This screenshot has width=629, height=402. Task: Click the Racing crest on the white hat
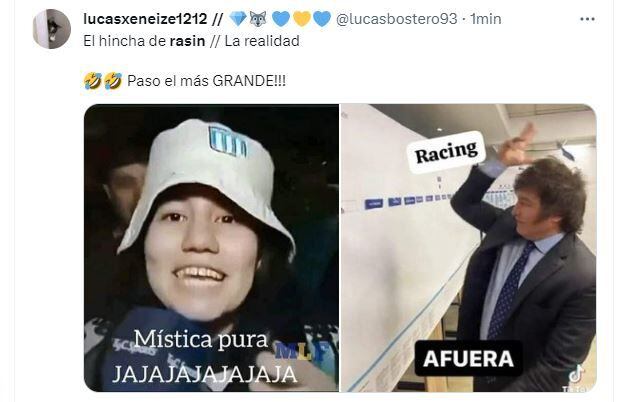coord(227,141)
